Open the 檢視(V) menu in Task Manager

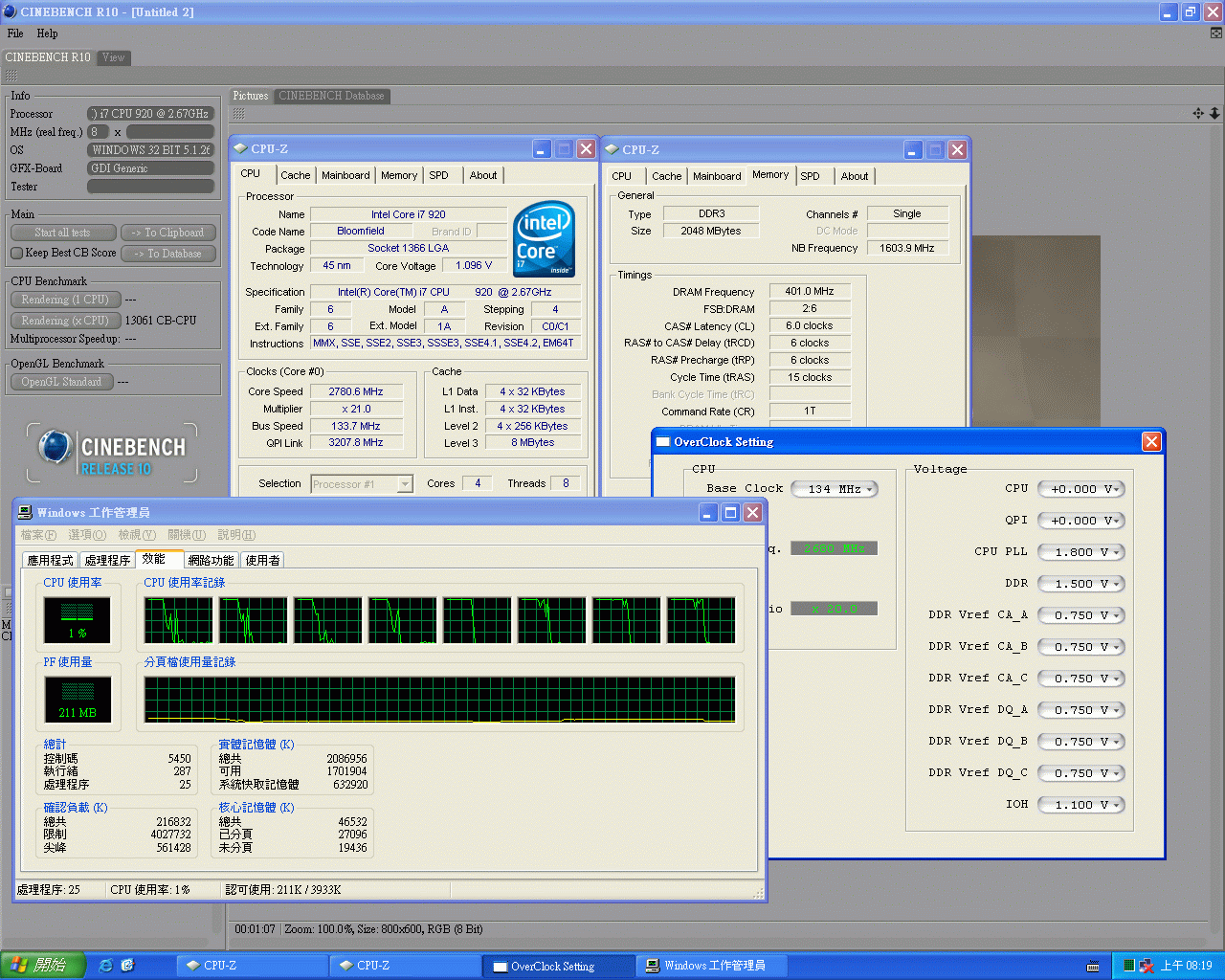[x=137, y=535]
